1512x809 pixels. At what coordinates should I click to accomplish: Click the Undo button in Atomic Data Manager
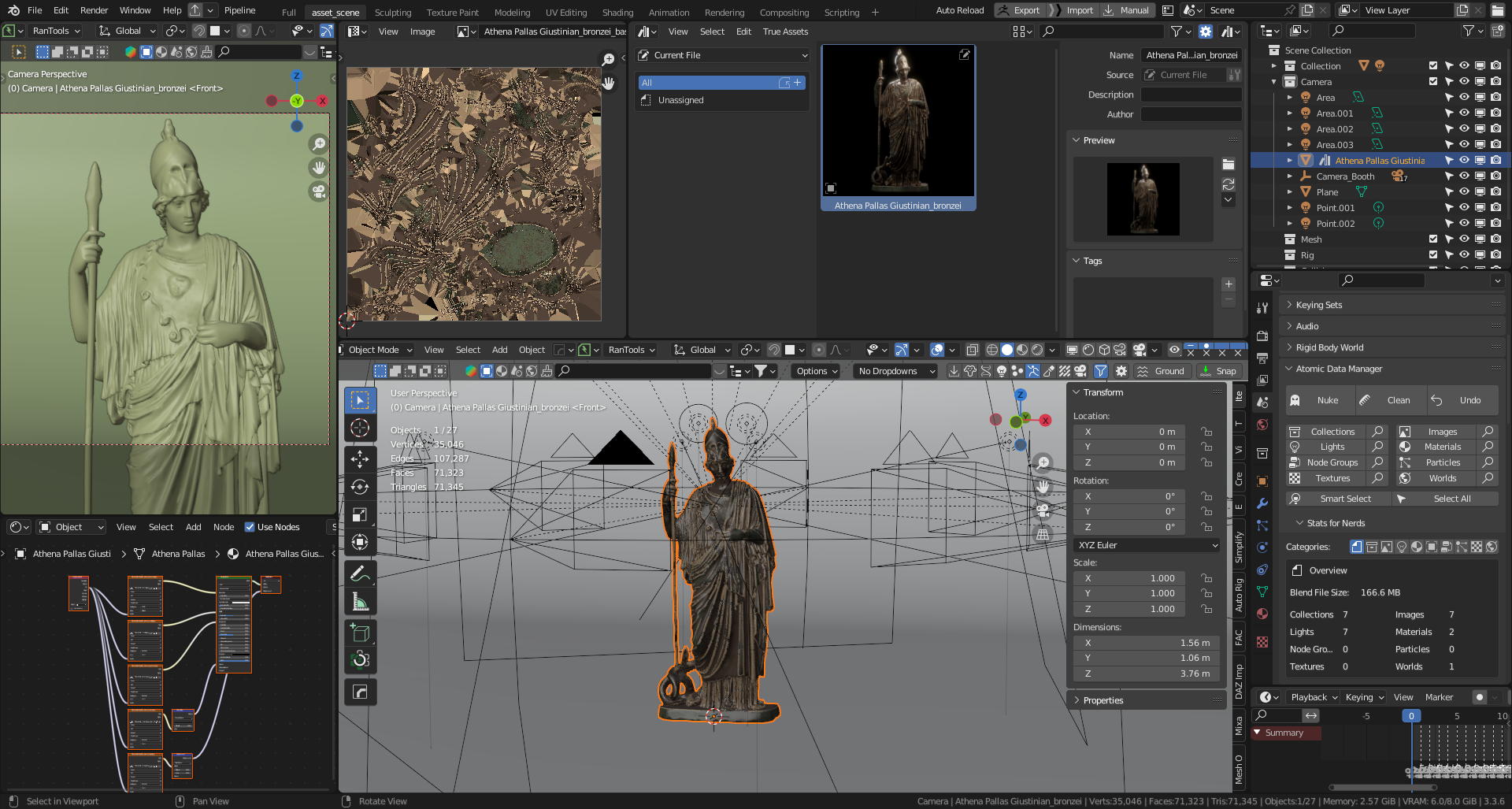pyautogui.click(x=1462, y=400)
